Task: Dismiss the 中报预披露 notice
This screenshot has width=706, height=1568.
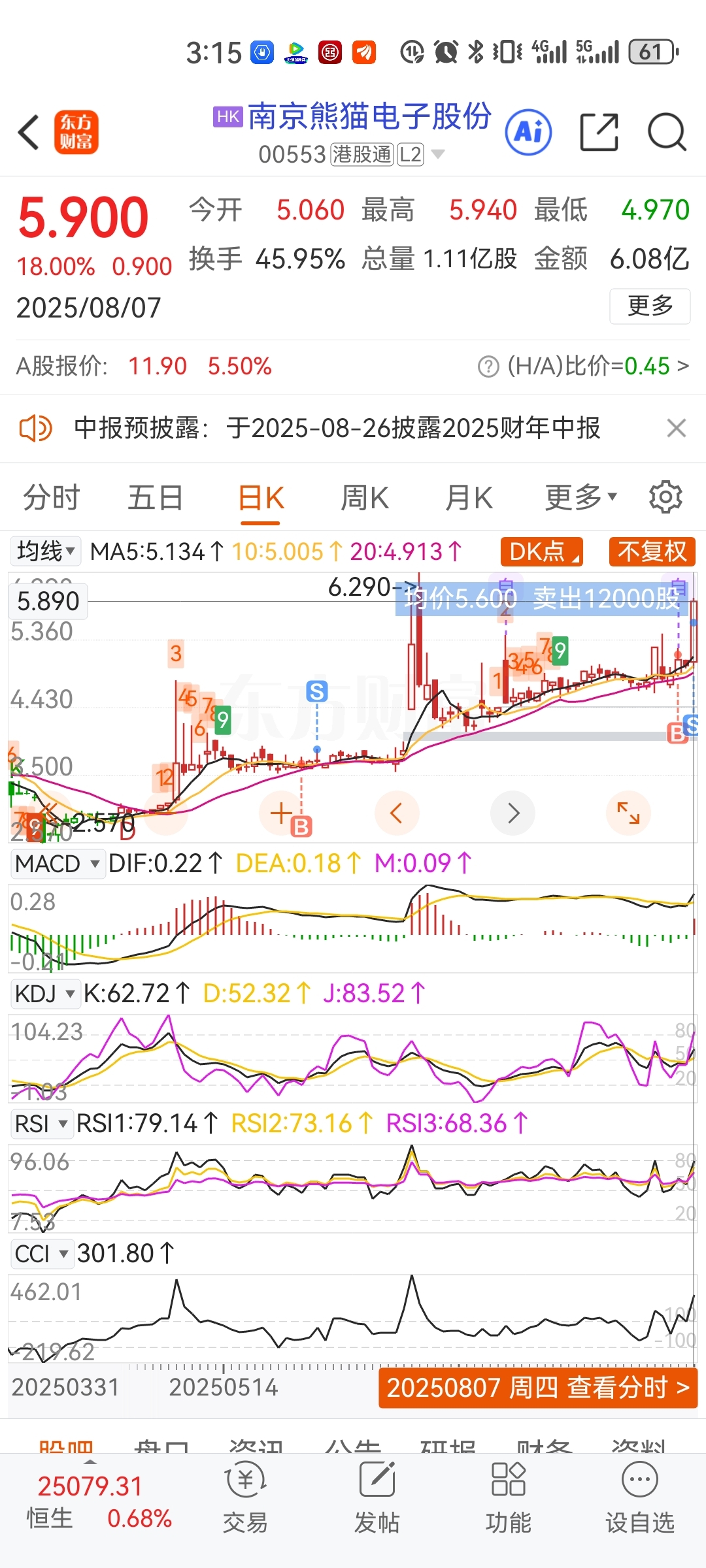Action: [x=677, y=429]
